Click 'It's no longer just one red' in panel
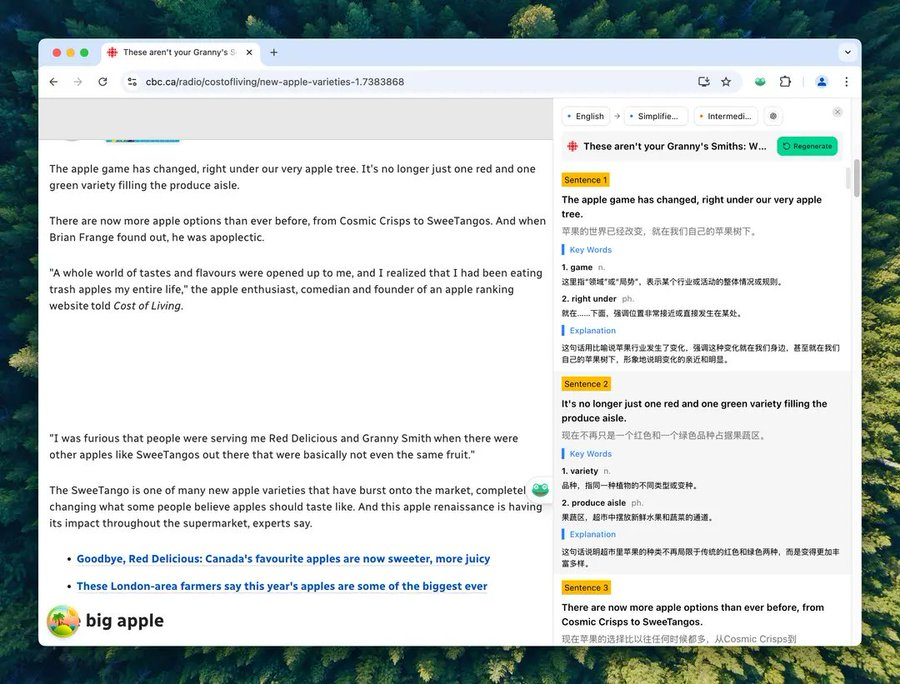The height and width of the screenshot is (684, 900). coord(694,411)
